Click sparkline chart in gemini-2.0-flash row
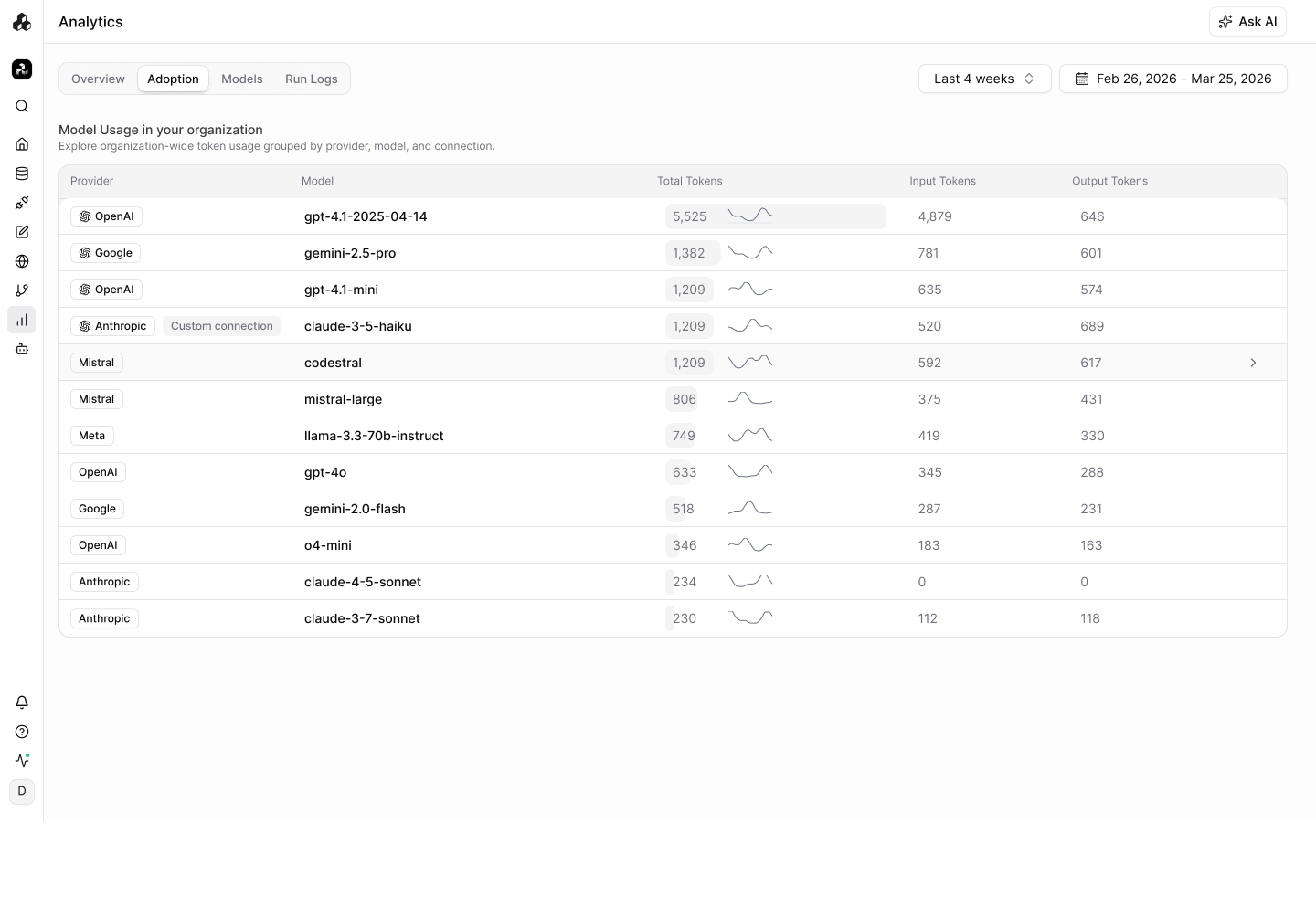This screenshot has height=907, width=1316. coord(750,508)
